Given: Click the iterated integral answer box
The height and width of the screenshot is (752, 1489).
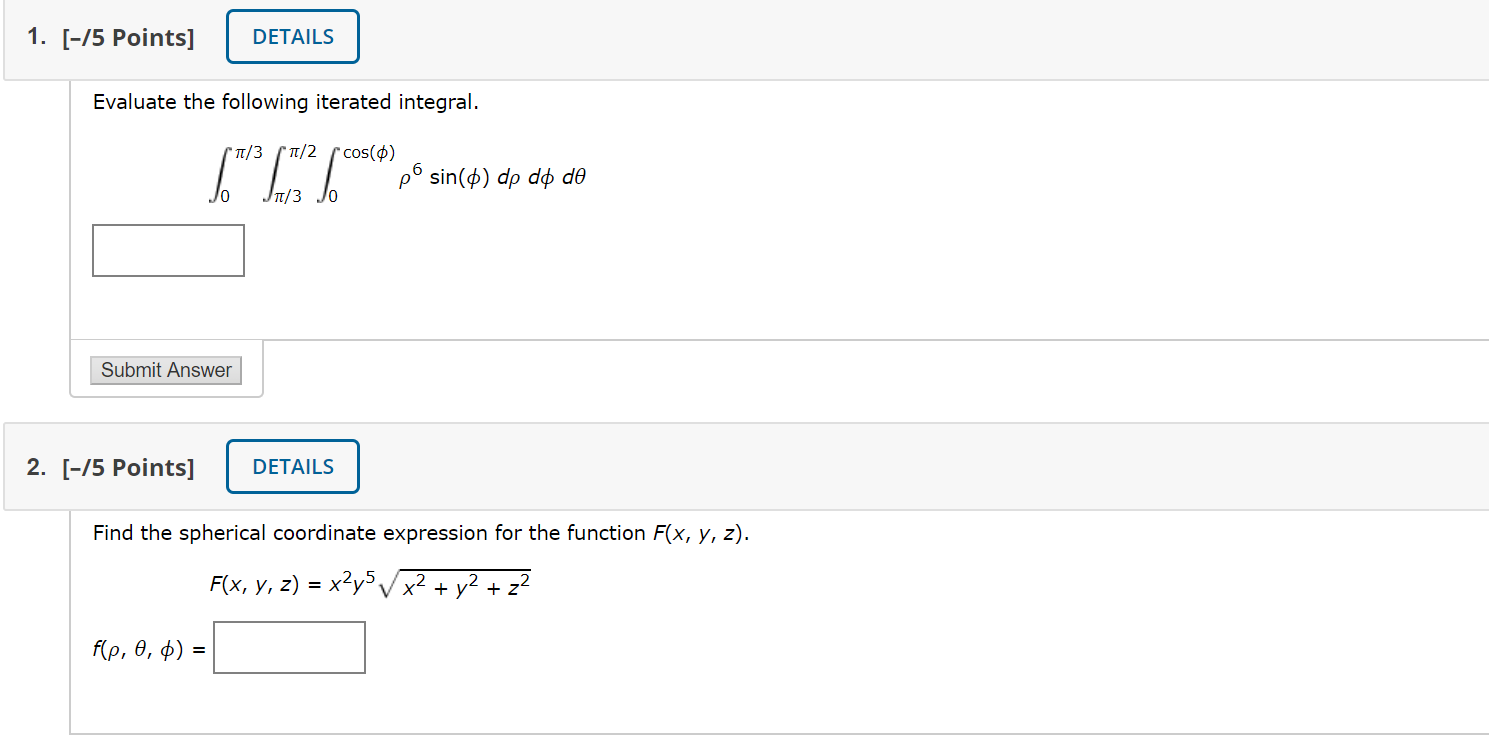Looking at the screenshot, I should (168, 250).
